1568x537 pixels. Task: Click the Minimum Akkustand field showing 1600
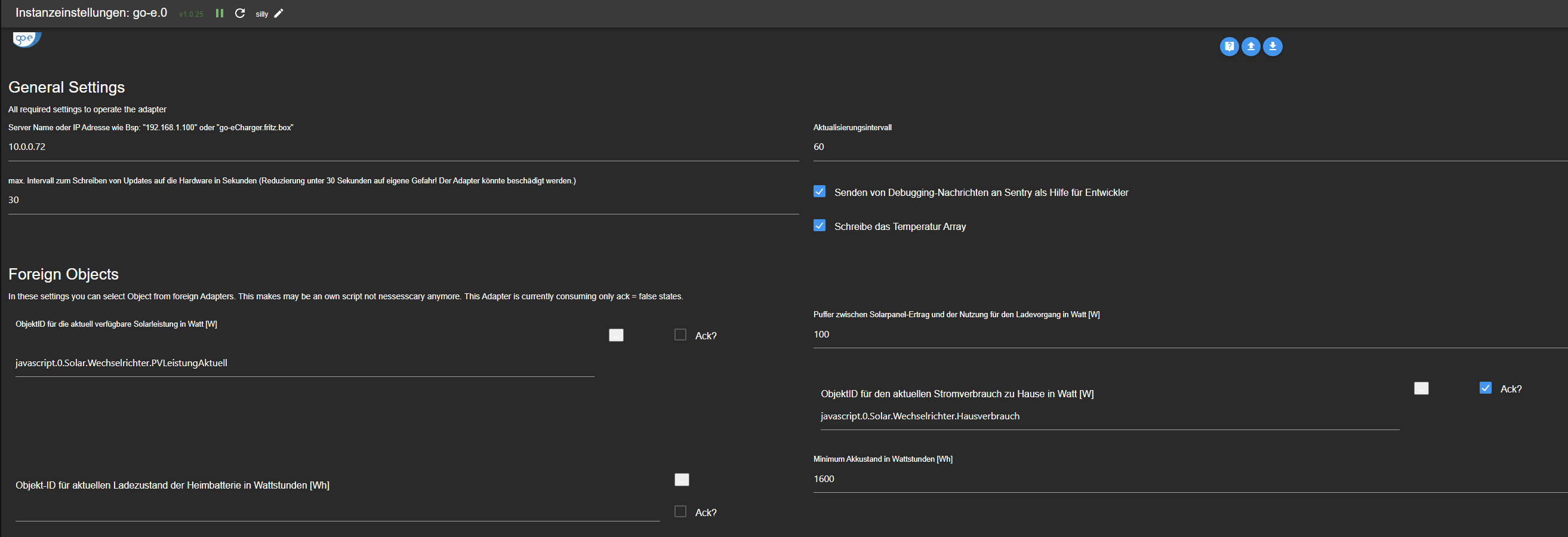1187,479
